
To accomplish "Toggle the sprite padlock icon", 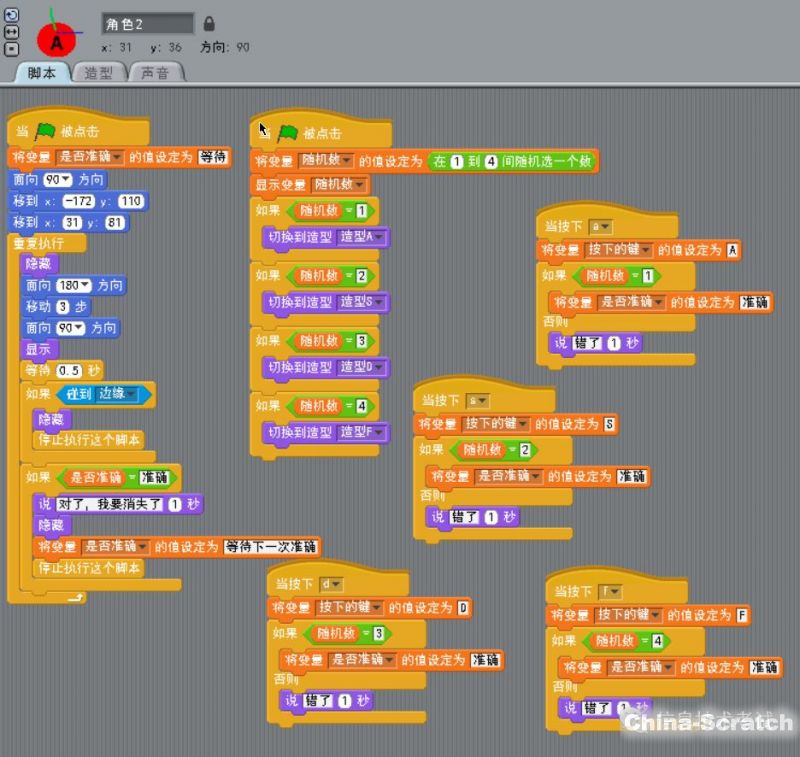I will pos(209,23).
